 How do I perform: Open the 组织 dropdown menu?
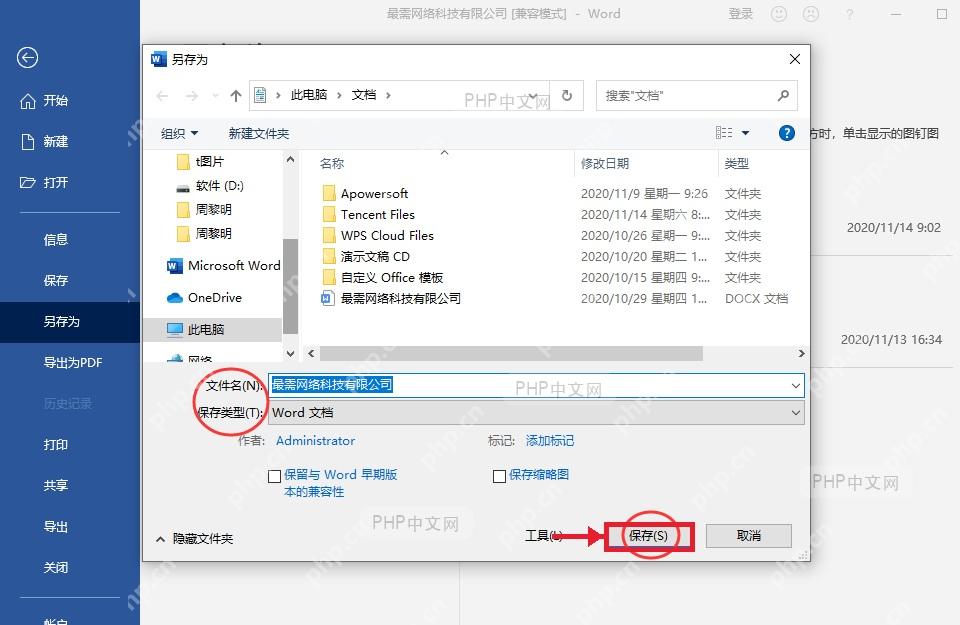point(179,133)
